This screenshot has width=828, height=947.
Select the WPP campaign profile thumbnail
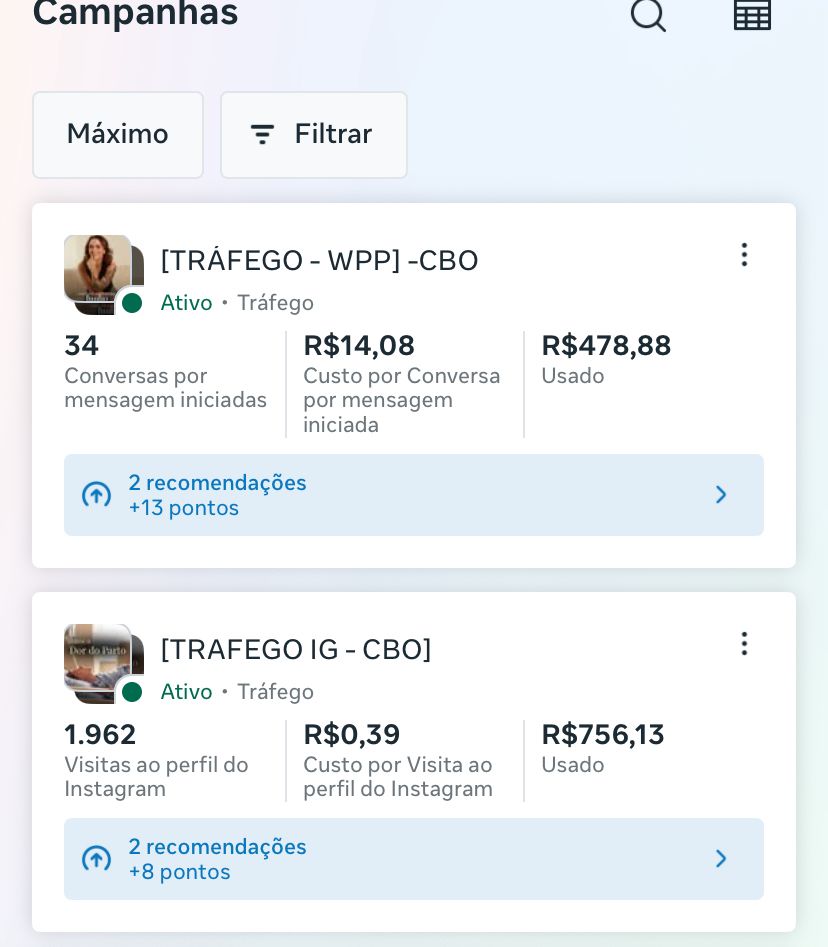click(98, 268)
